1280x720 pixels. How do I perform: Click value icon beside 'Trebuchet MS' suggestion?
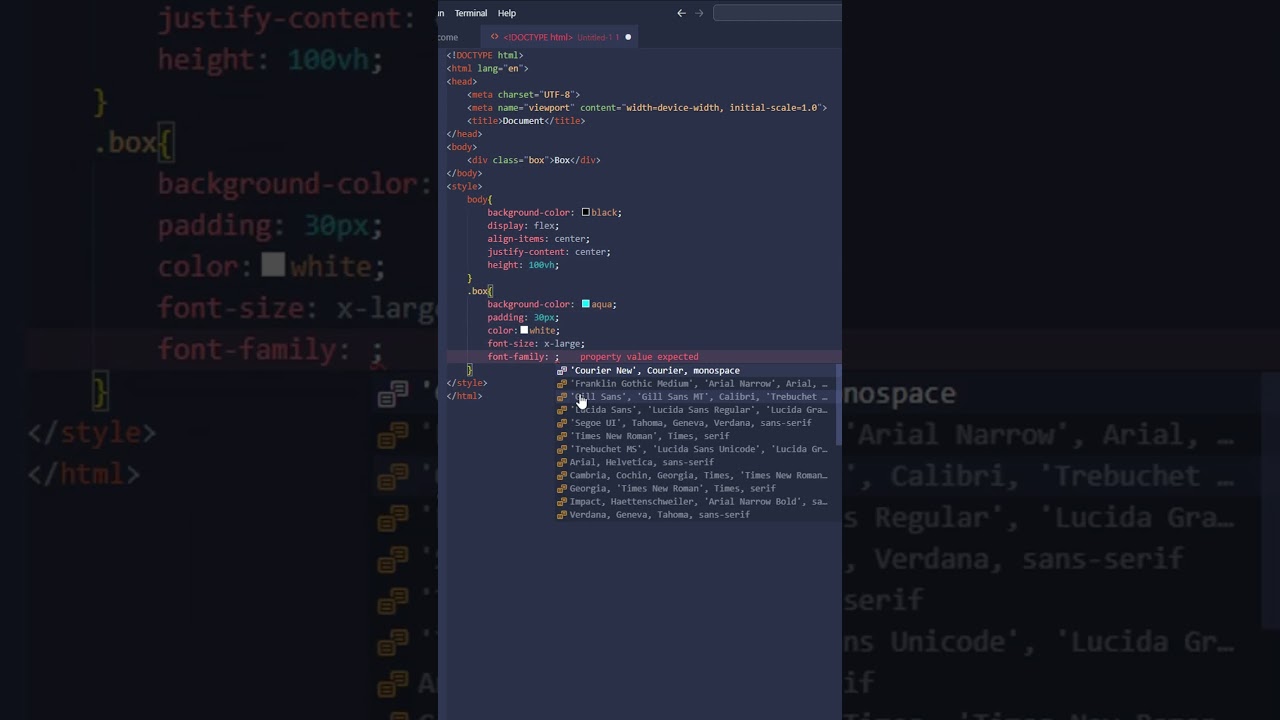pyautogui.click(x=562, y=449)
